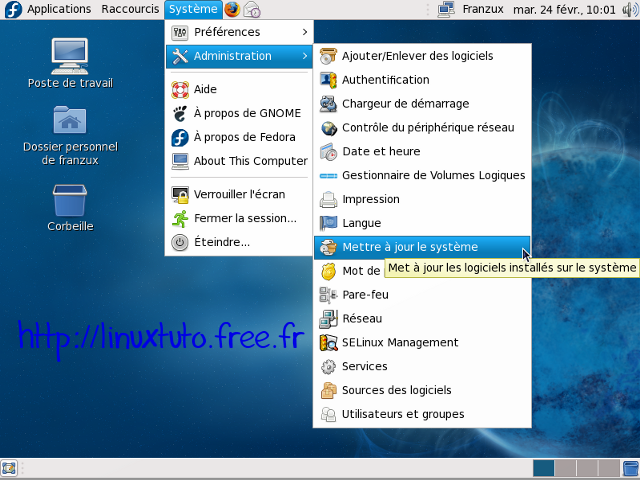640x480 pixels.
Task: Choose À propos de GNOME
Action: [x=239, y=113]
